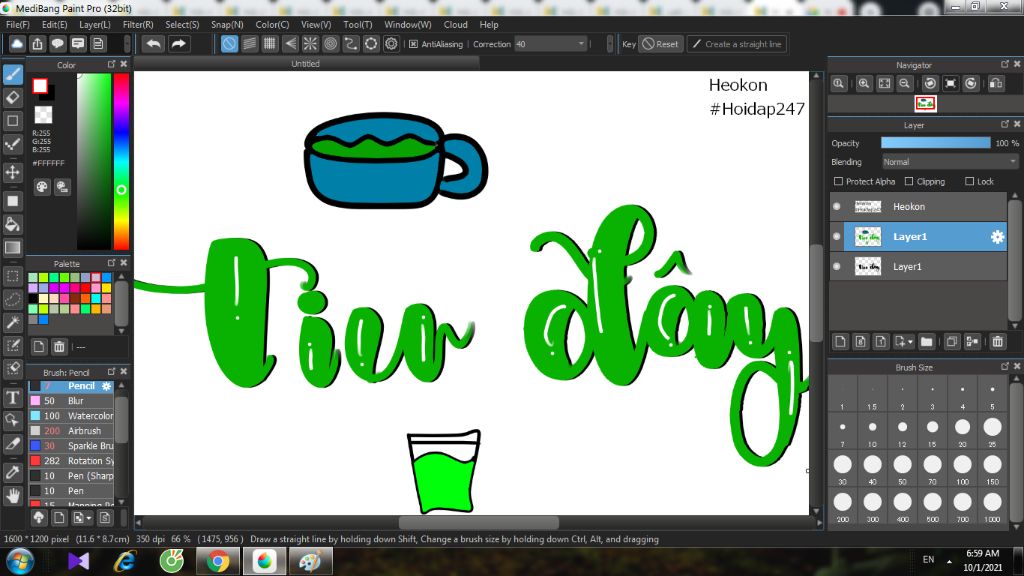
Task: Delete layer with trash icon in Layer panel
Action: 997,342
